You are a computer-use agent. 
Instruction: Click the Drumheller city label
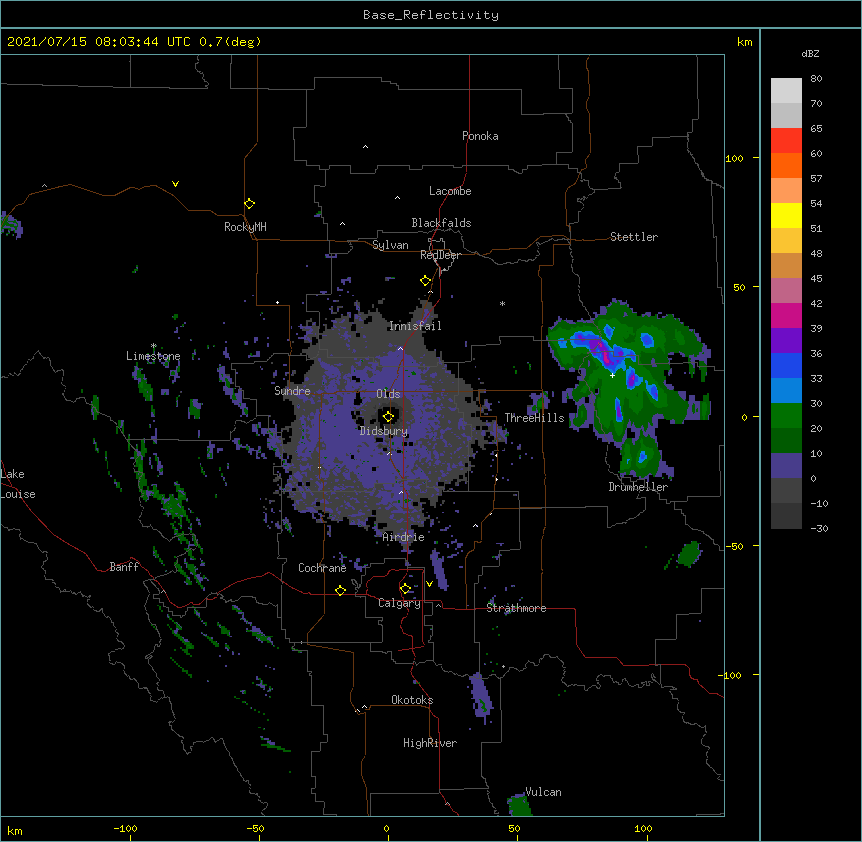[x=638, y=487]
